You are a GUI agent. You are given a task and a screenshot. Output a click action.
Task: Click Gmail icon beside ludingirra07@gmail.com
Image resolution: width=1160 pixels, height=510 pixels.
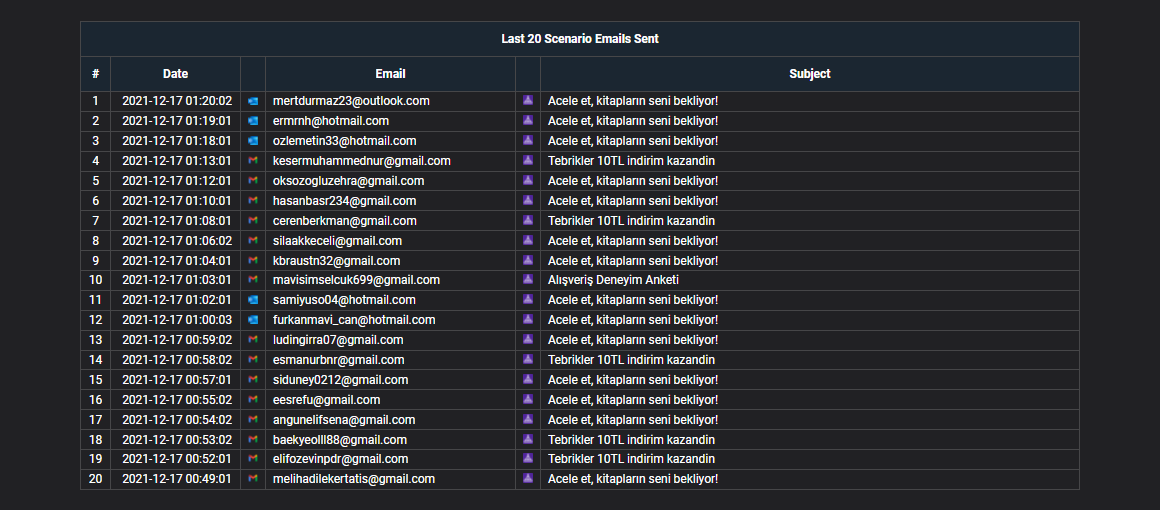pos(253,340)
